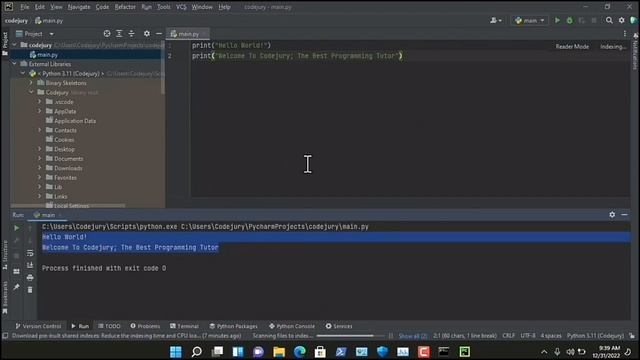Screen dimensions: 640x360
Task: Open Project view dropdown
Action: (35, 34)
